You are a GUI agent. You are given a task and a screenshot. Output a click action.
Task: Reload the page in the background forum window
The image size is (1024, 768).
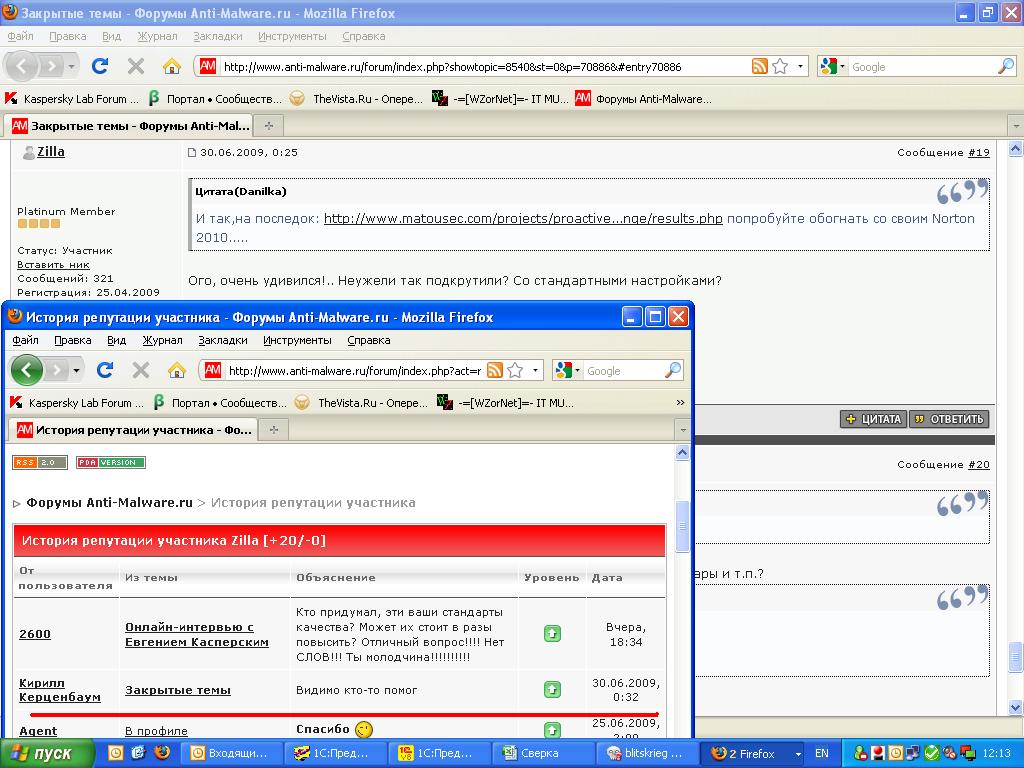100,66
